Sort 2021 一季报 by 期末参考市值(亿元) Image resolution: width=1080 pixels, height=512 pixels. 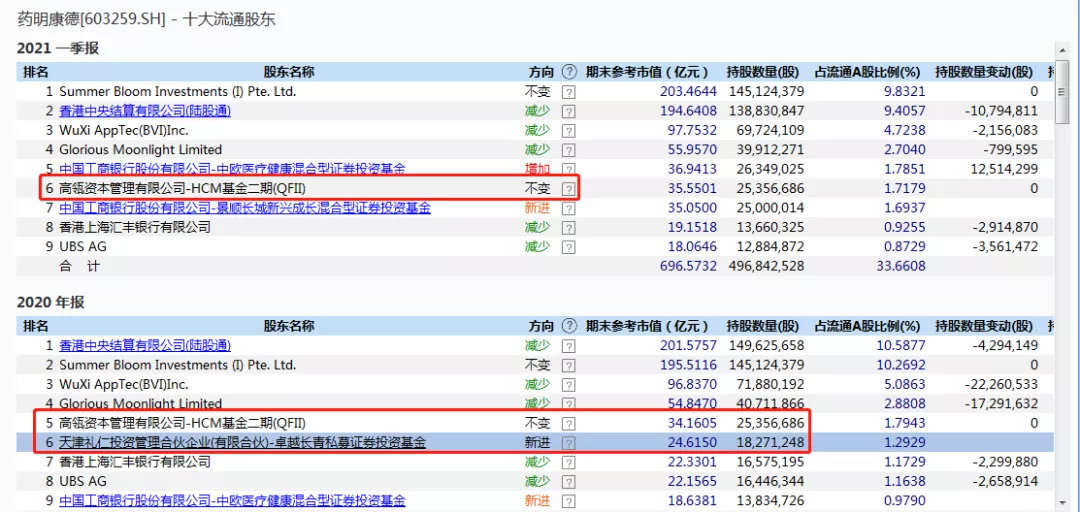coord(647,72)
